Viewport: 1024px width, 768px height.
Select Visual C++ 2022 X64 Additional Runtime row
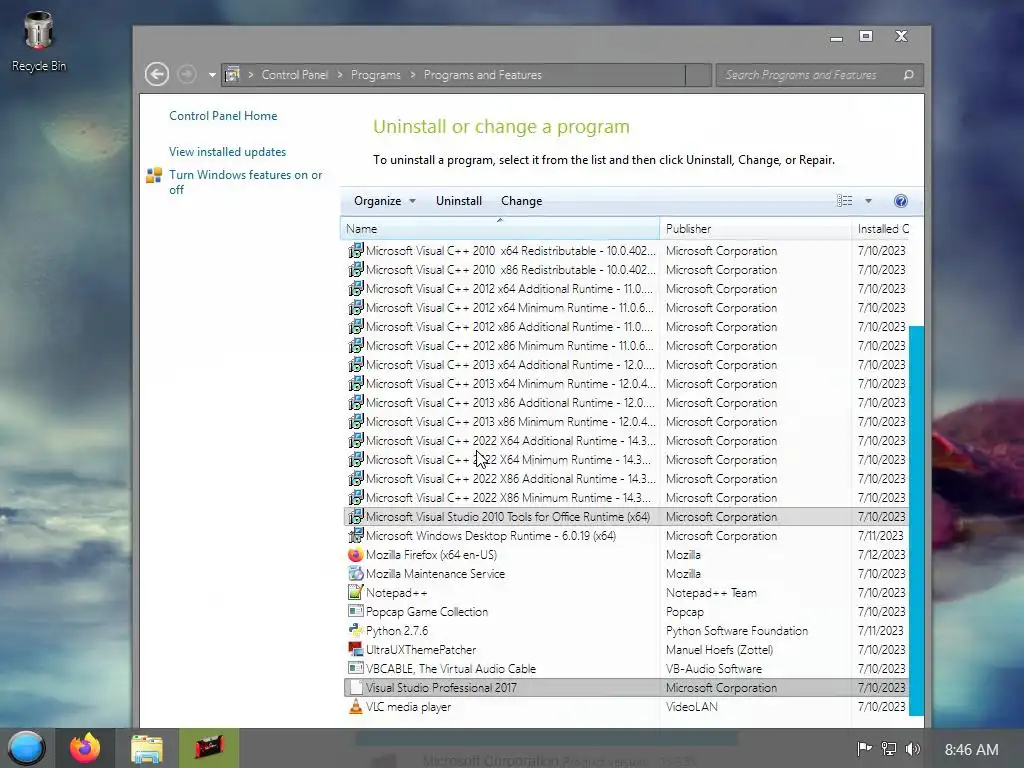626,441
